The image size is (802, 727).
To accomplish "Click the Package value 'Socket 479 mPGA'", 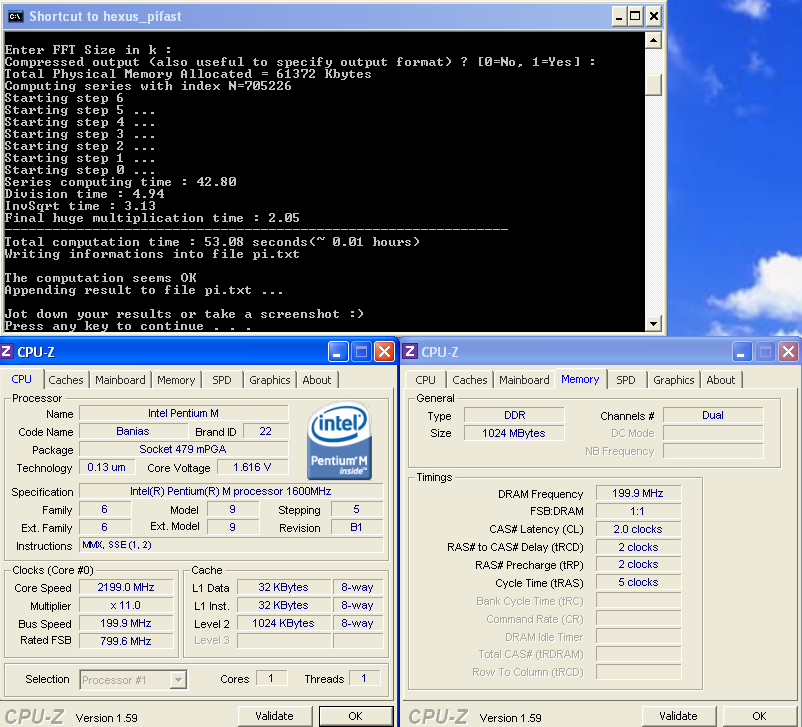I will (x=184, y=449).
